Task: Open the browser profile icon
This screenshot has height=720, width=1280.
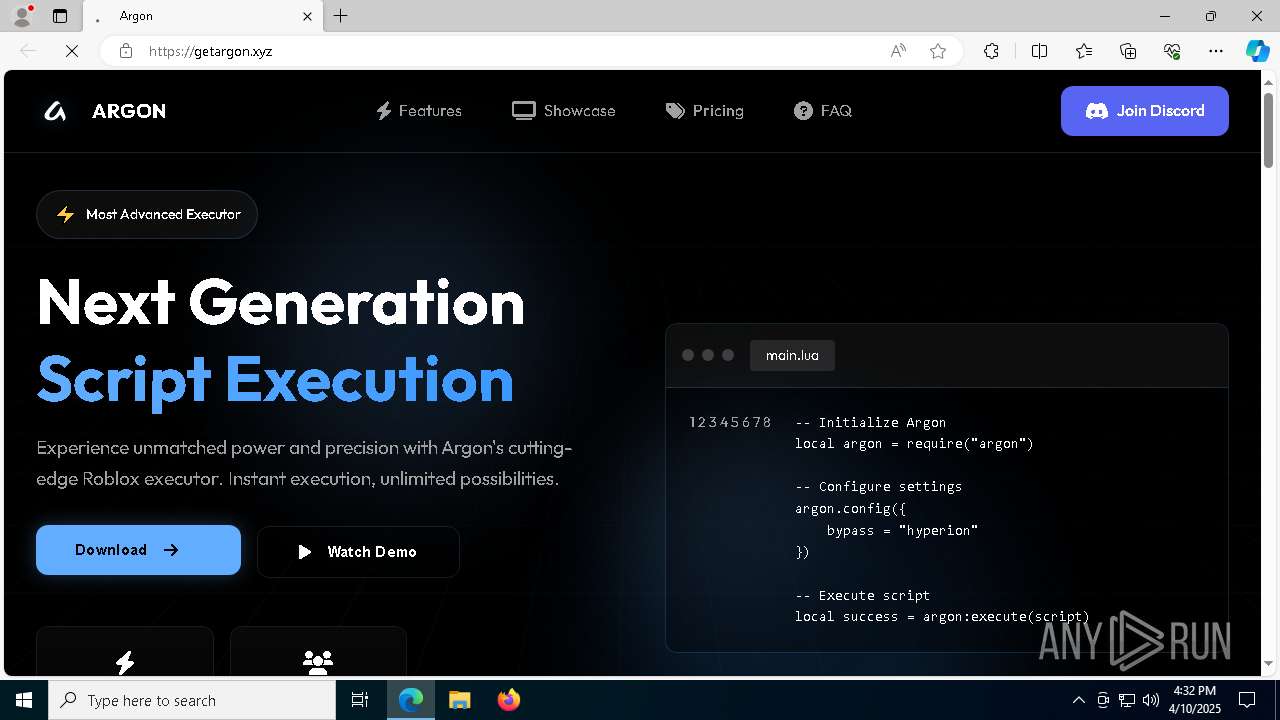Action: coord(21,16)
